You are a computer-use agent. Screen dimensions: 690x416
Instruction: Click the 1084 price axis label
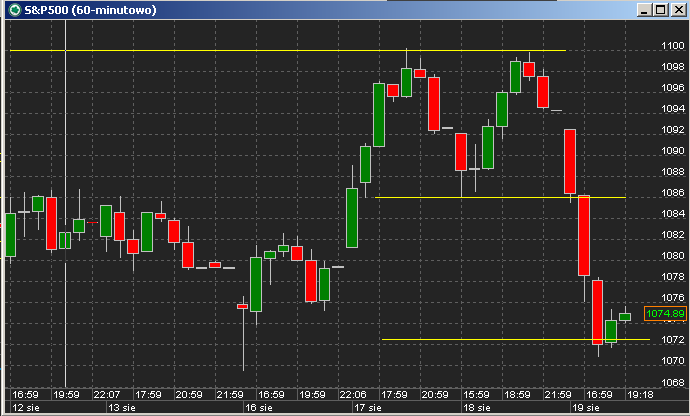[x=673, y=214]
